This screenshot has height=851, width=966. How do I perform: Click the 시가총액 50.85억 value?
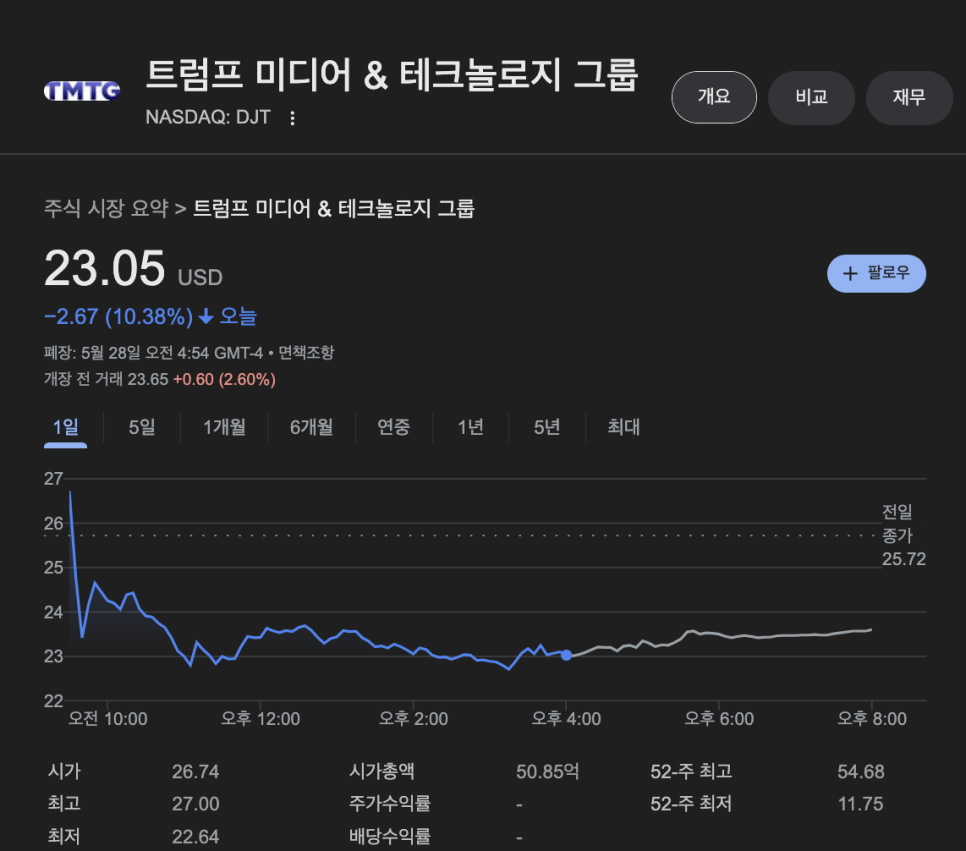(547, 772)
